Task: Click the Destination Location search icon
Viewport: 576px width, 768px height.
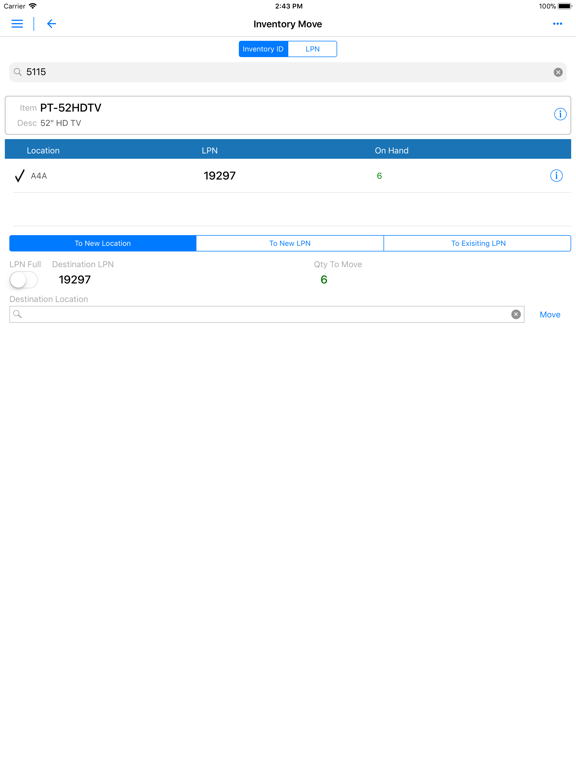Action: tap(17, 314)
